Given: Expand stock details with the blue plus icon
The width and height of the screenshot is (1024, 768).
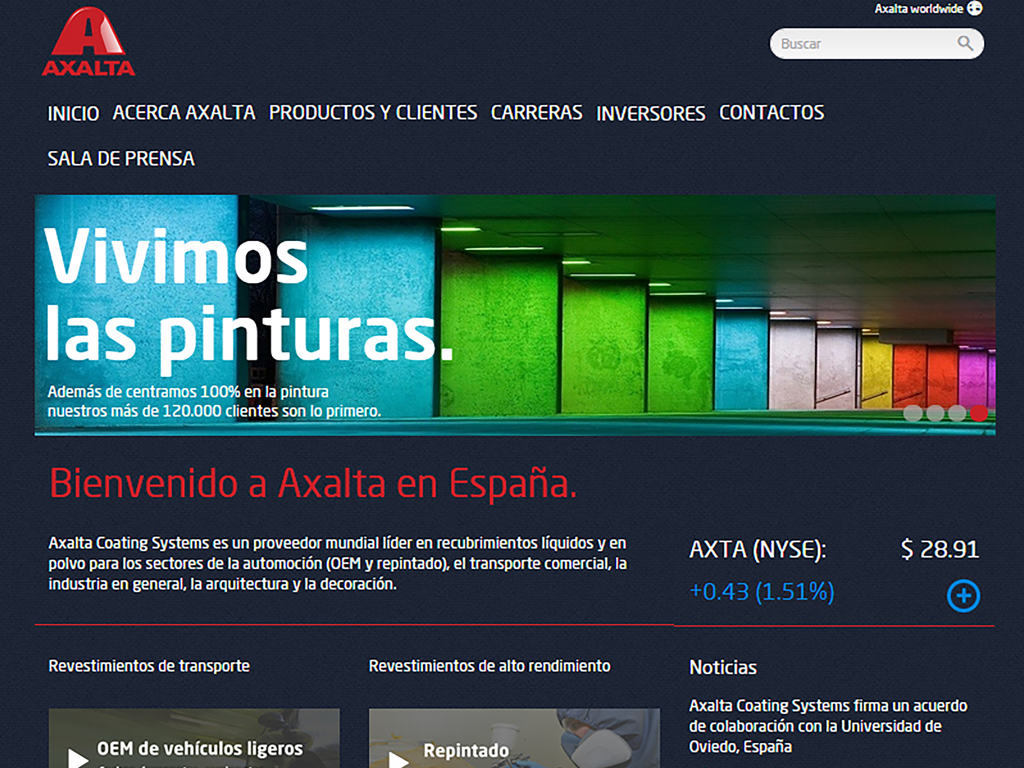Looking at the screenshot, I should tap(963, 596).
